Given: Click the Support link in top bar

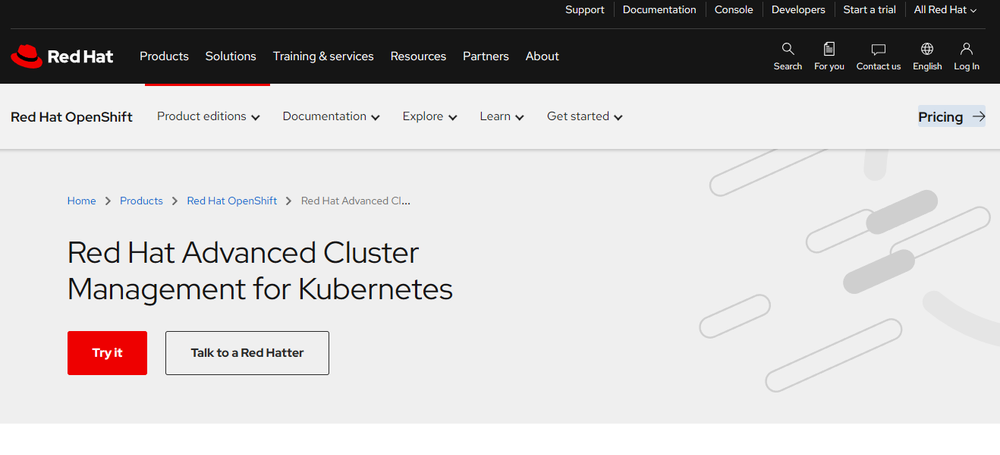Looking at the screenshot, I should click(585, 10).
